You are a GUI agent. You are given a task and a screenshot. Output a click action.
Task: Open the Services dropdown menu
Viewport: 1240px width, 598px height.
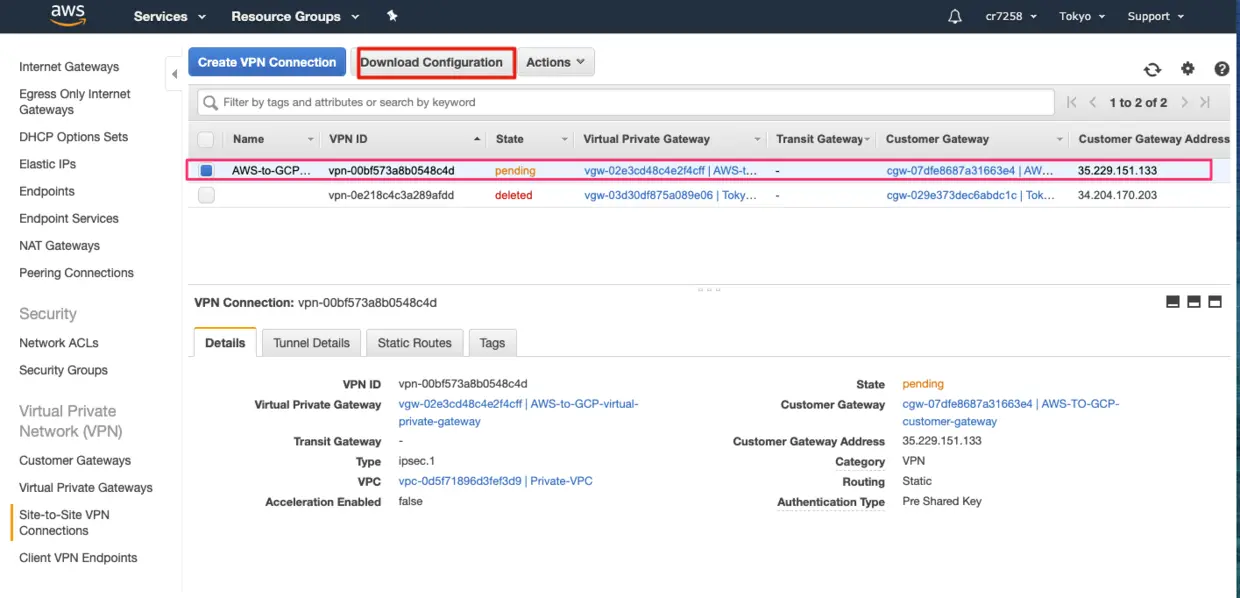170,16
